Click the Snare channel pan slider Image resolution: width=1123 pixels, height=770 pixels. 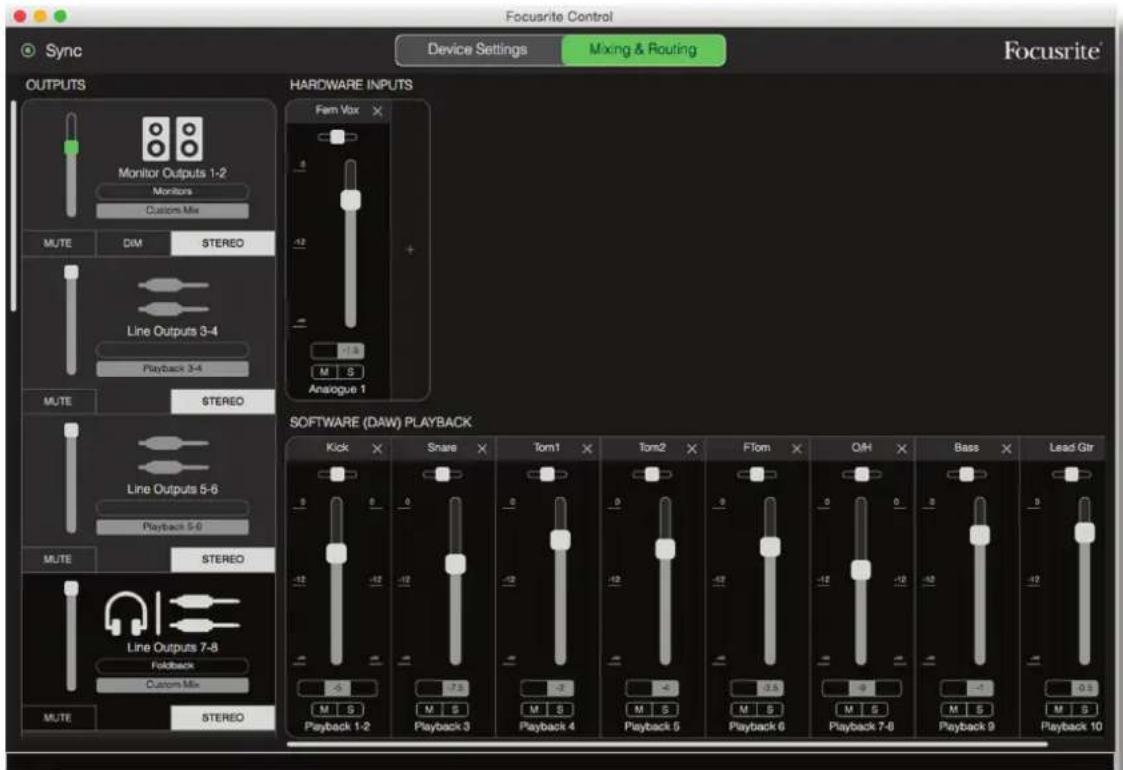(442, 474)
